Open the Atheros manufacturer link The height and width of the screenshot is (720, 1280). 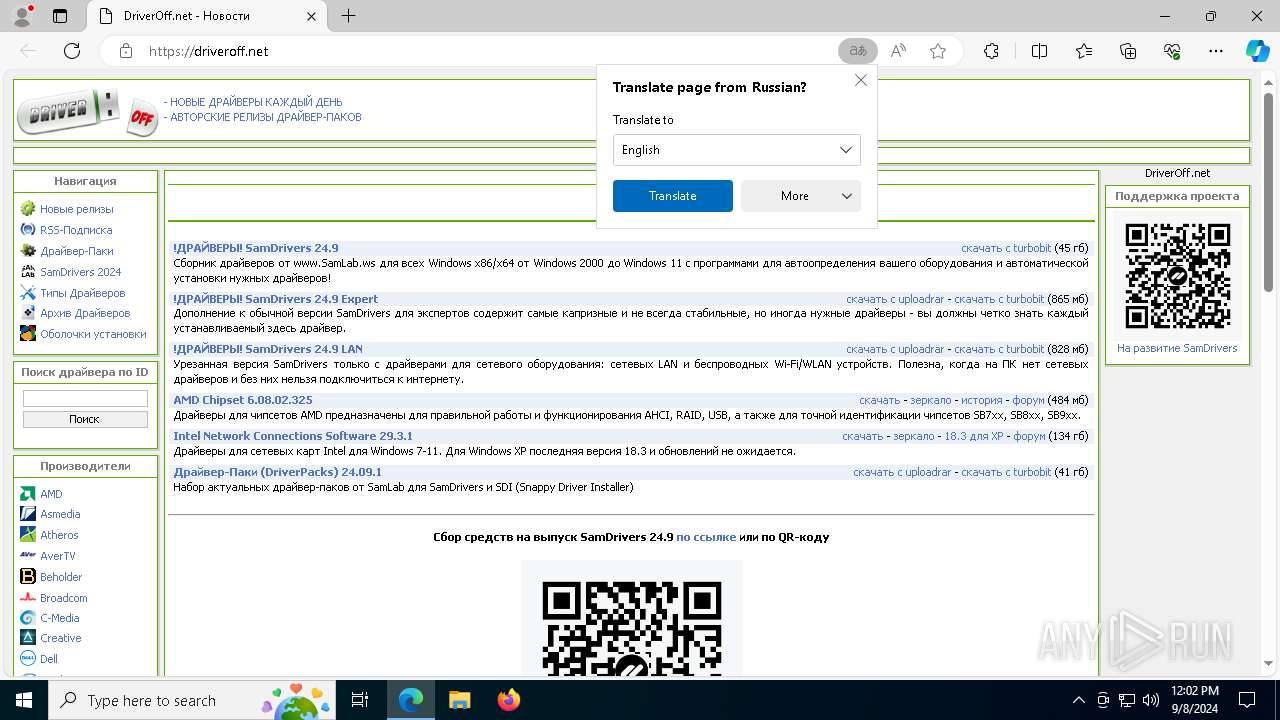point(59,535)
